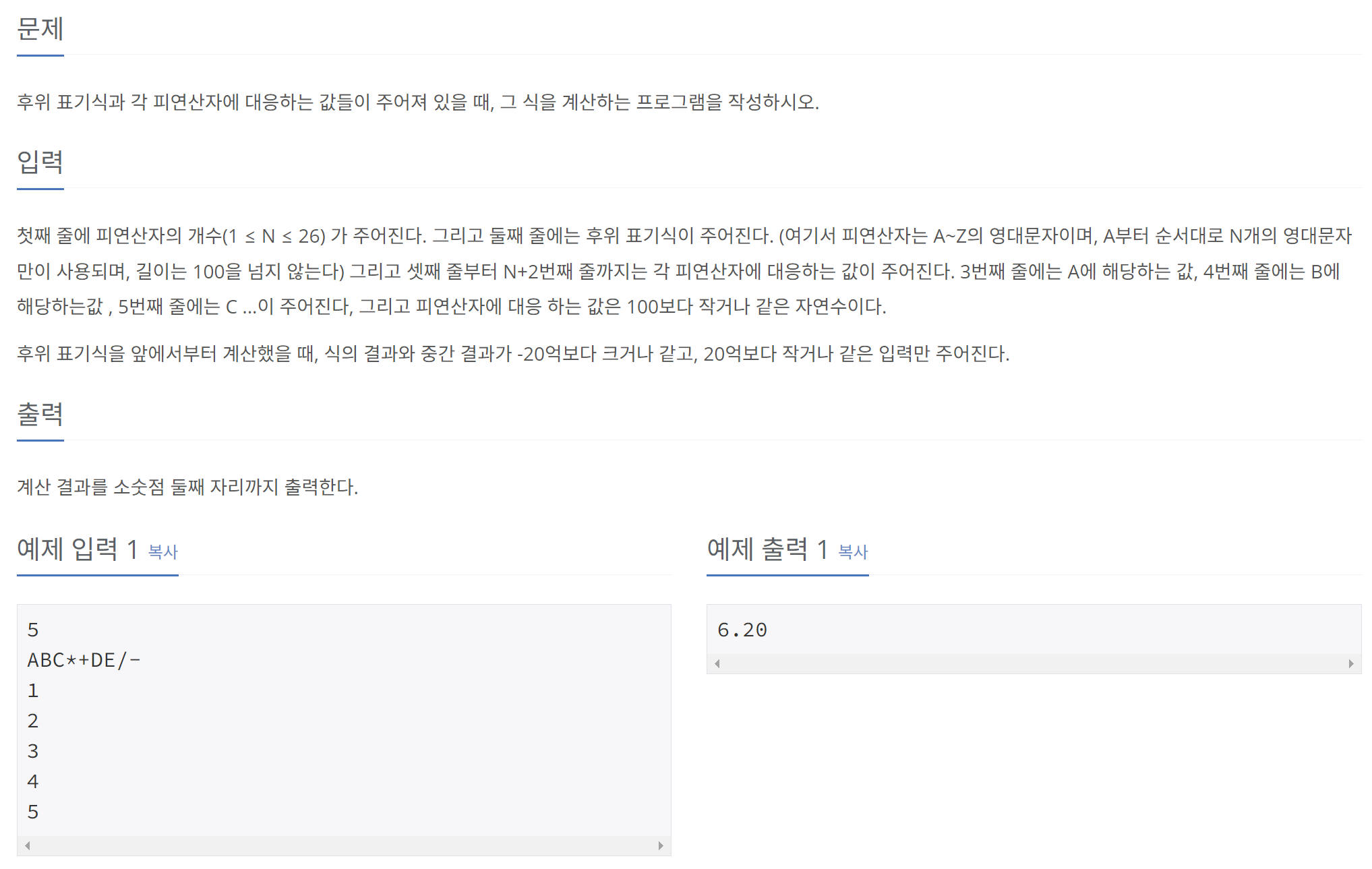
Task: Click the example input horizontal scrollbar track
Action: pyautogui.click(x=344, y=845)
